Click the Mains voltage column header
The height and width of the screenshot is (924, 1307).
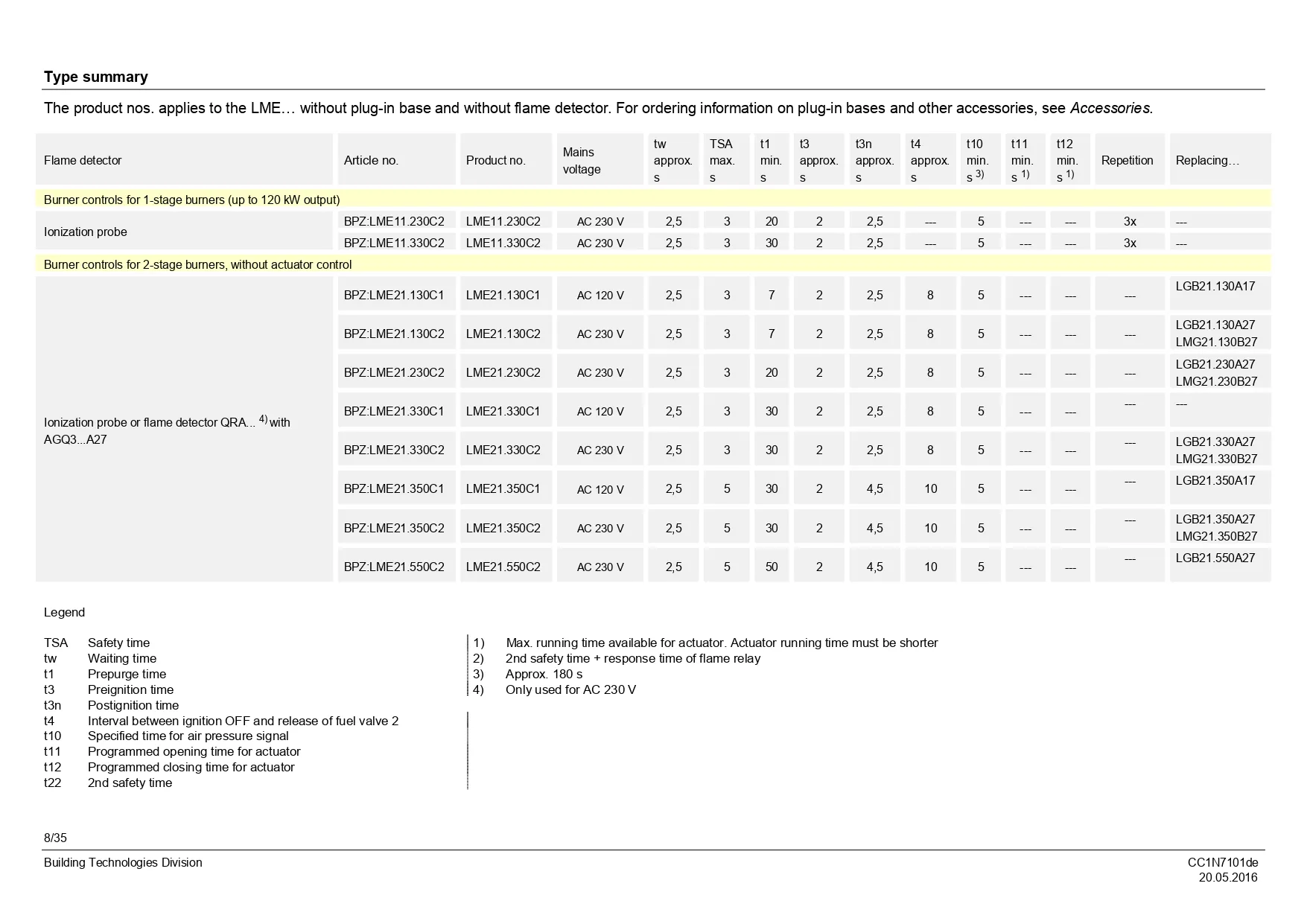point(581,160)
